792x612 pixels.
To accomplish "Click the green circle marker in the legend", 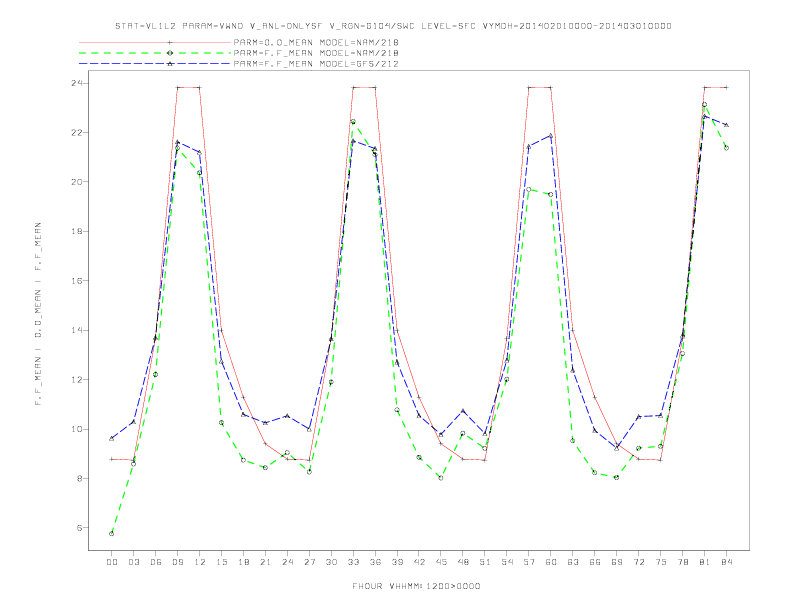I will point(170,53).
